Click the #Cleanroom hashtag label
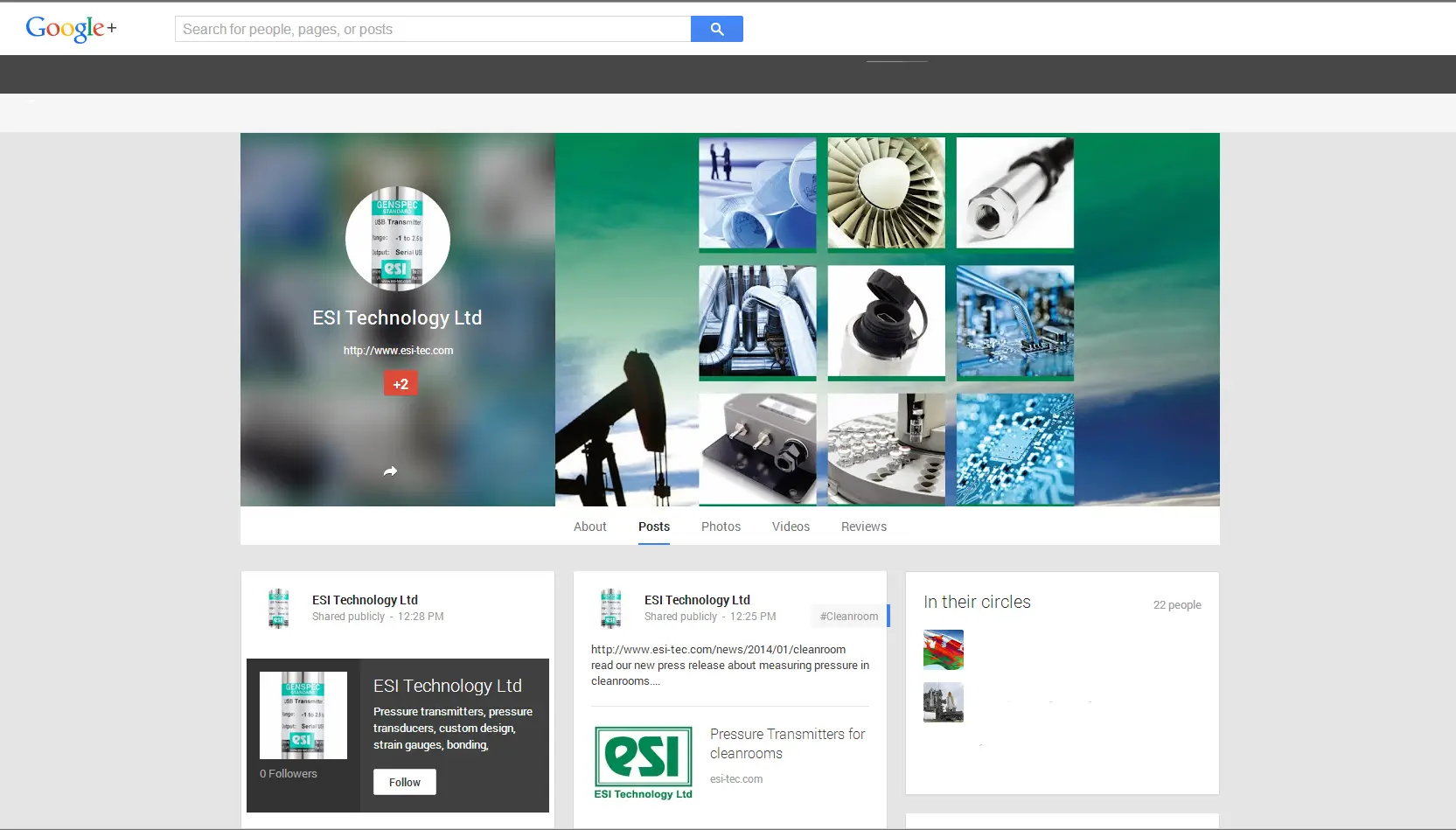Image resolution: width=1456 pixels, height=830 pixels. pos(848,617)
